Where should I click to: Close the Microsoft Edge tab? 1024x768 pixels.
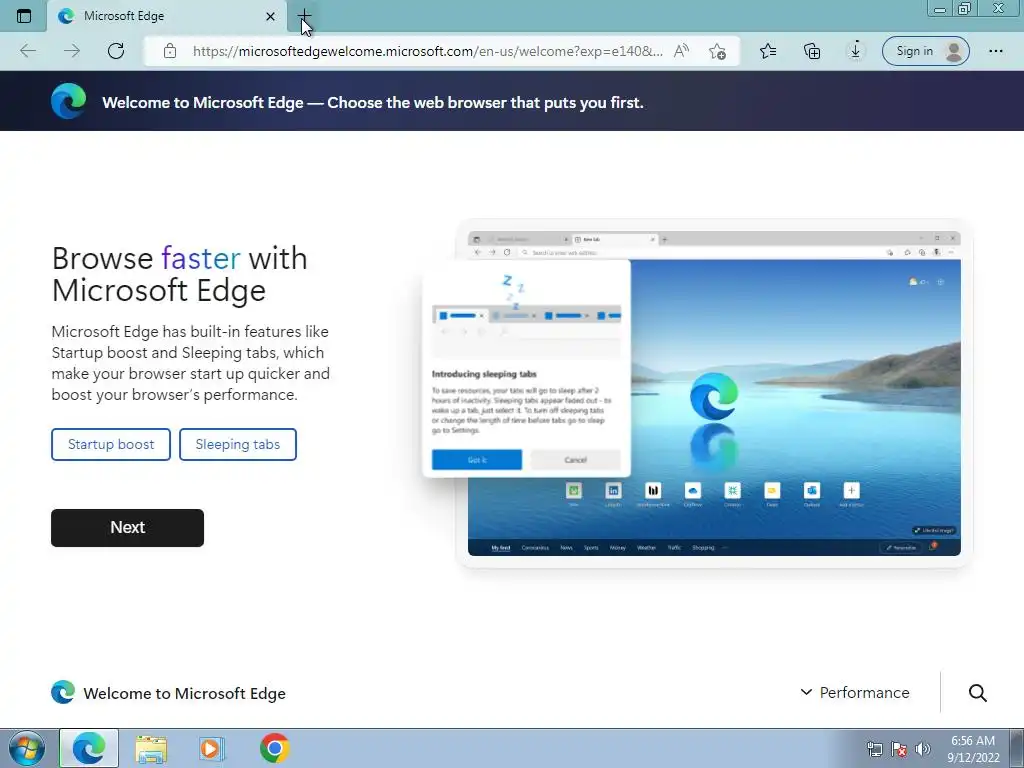[270, 16]
